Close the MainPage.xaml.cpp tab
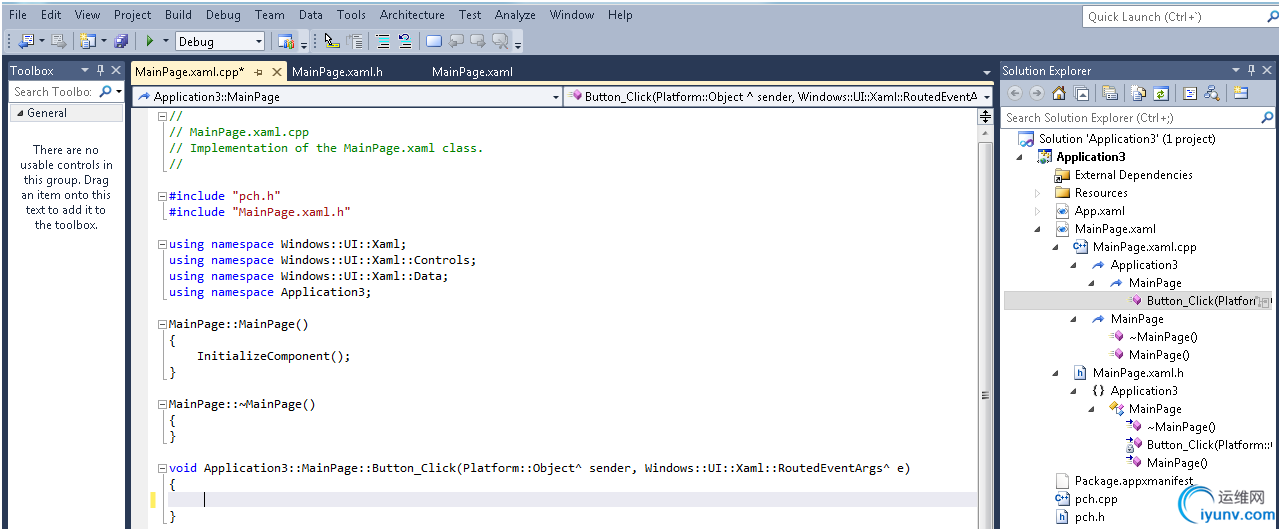 pos(277,72)
